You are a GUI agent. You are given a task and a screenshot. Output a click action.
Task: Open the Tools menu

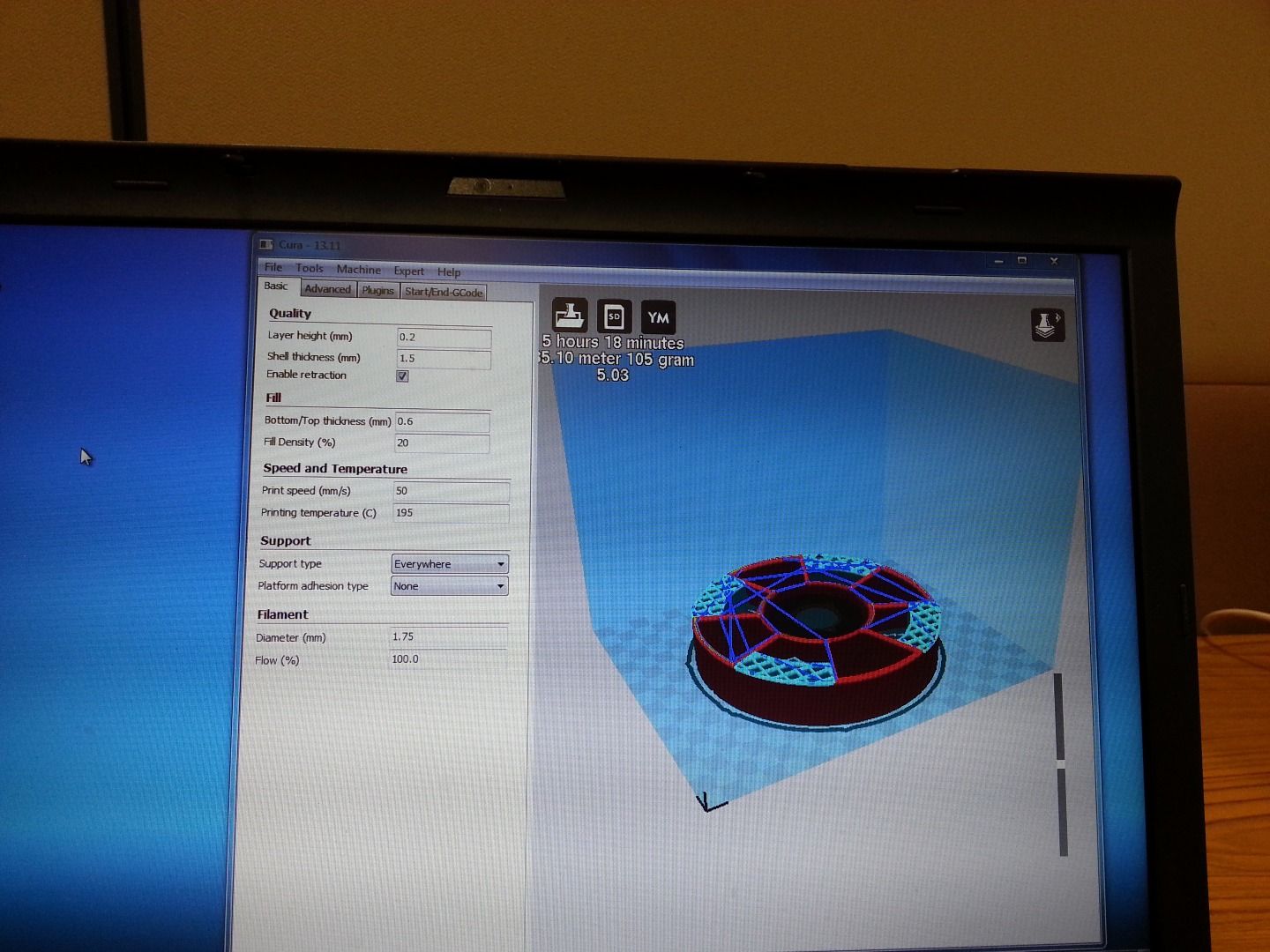tap(309, 269)
